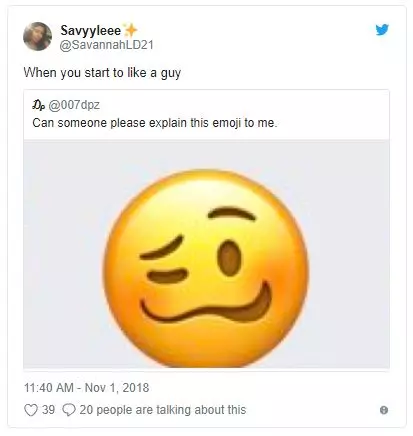Open '20 people are talking about this'

[163, 410]
